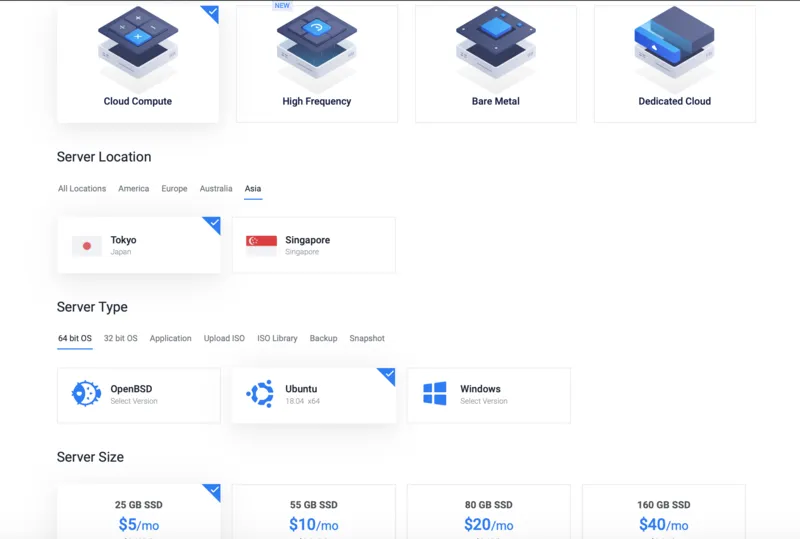800x539 pixels.
Task: Open the ISO Library tab
Action: click(277, 338)
